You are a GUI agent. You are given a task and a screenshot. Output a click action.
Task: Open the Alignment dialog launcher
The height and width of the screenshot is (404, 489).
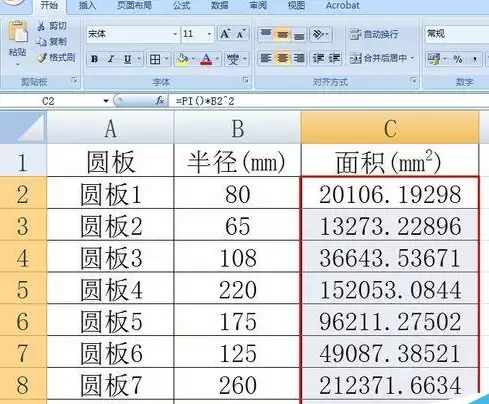(413, 80)
